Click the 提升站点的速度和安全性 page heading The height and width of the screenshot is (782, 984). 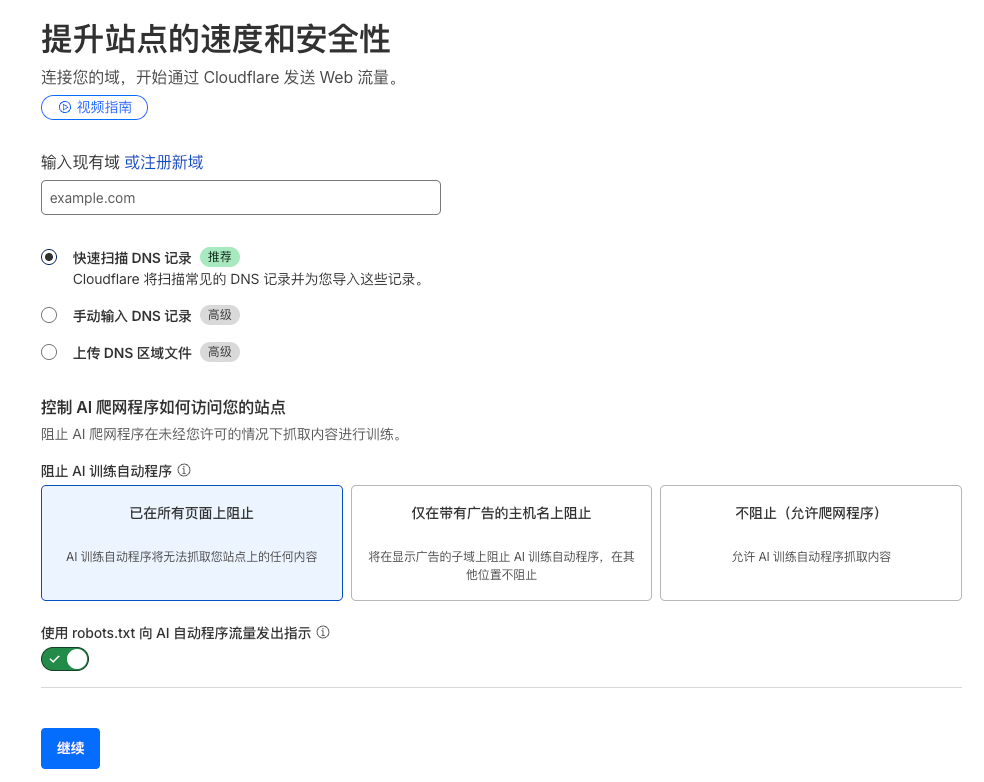[214, 39]
